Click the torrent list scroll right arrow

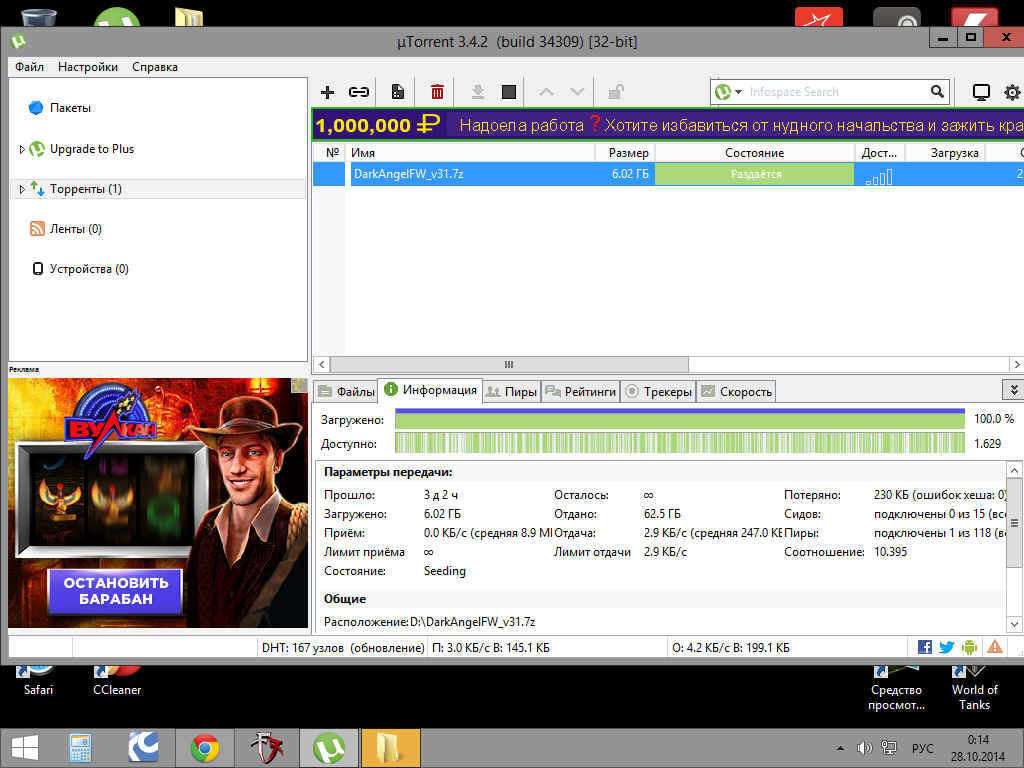[x=1016, y=364]
